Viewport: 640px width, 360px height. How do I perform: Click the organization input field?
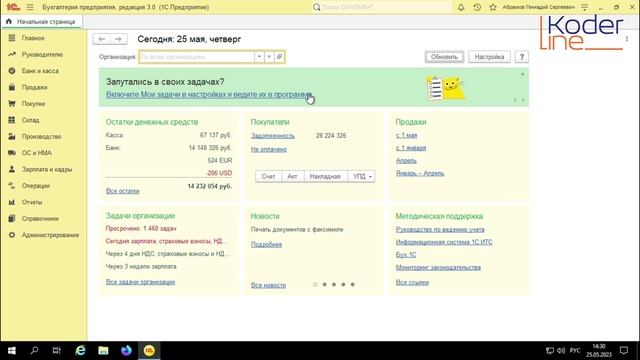pyautogui.click(x=197, y=57)
